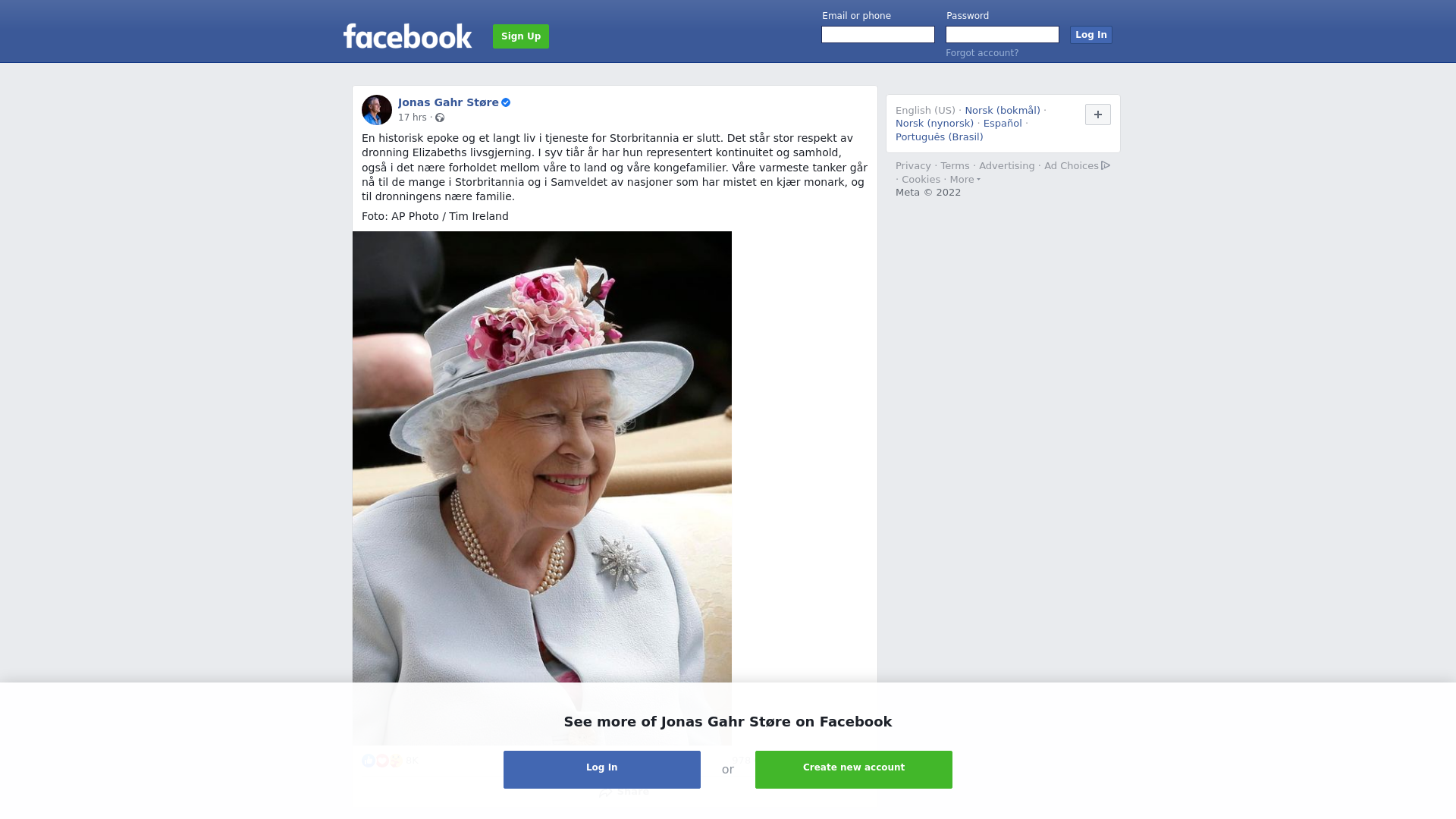
Task: Open Jonas Gahr Støre's profile picture
Action: click(x=377, y=110)
